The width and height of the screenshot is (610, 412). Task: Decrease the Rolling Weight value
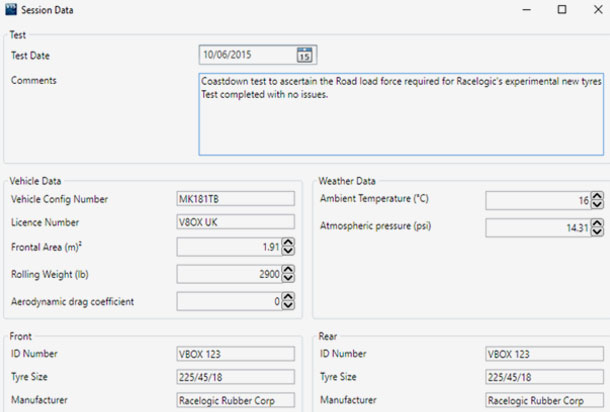click(288, 277)
